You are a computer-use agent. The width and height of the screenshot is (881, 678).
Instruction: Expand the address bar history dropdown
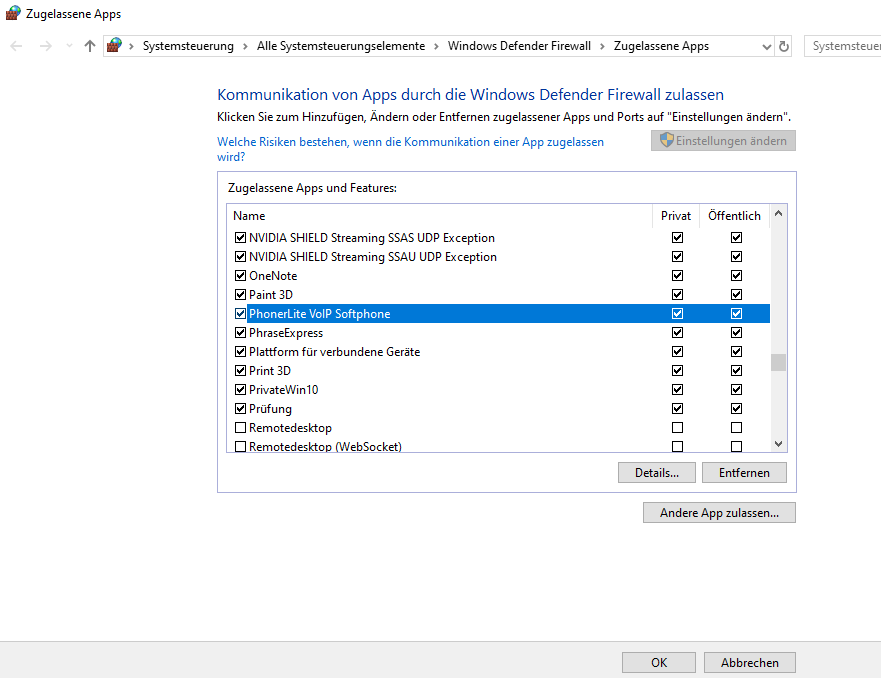coord(766,47)
